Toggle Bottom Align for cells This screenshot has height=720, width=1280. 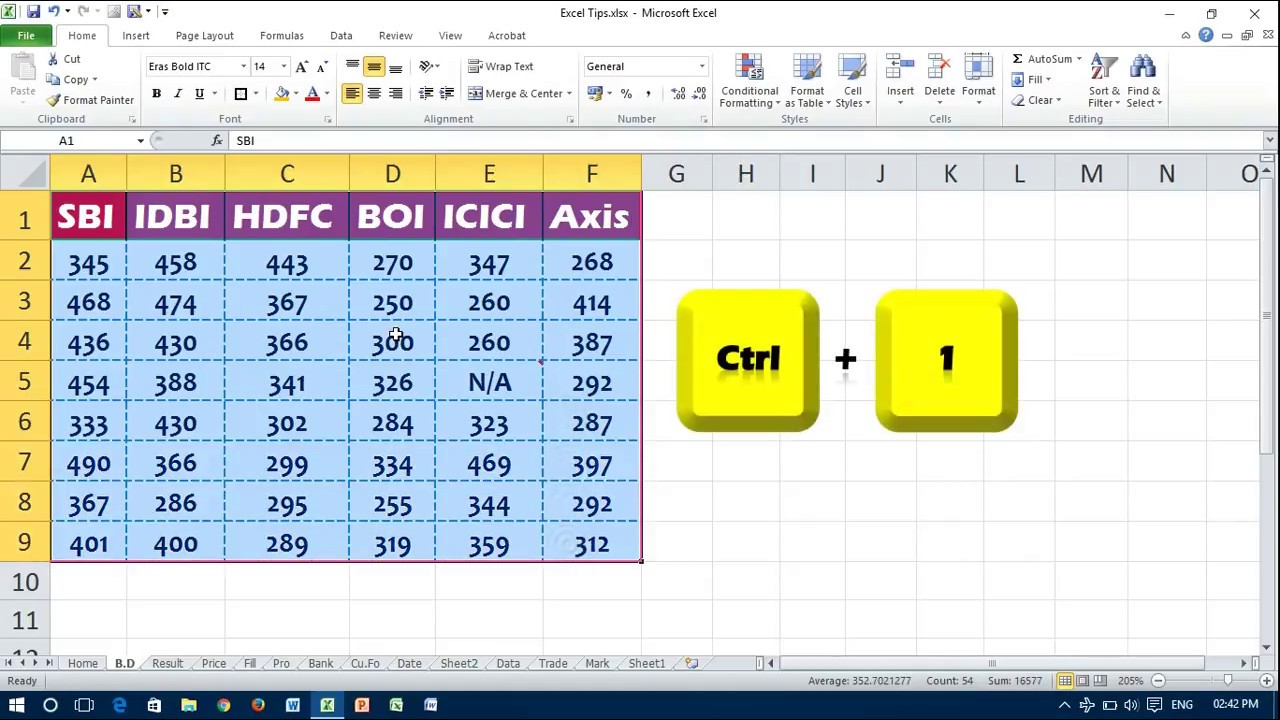click(x=396, y=66)
